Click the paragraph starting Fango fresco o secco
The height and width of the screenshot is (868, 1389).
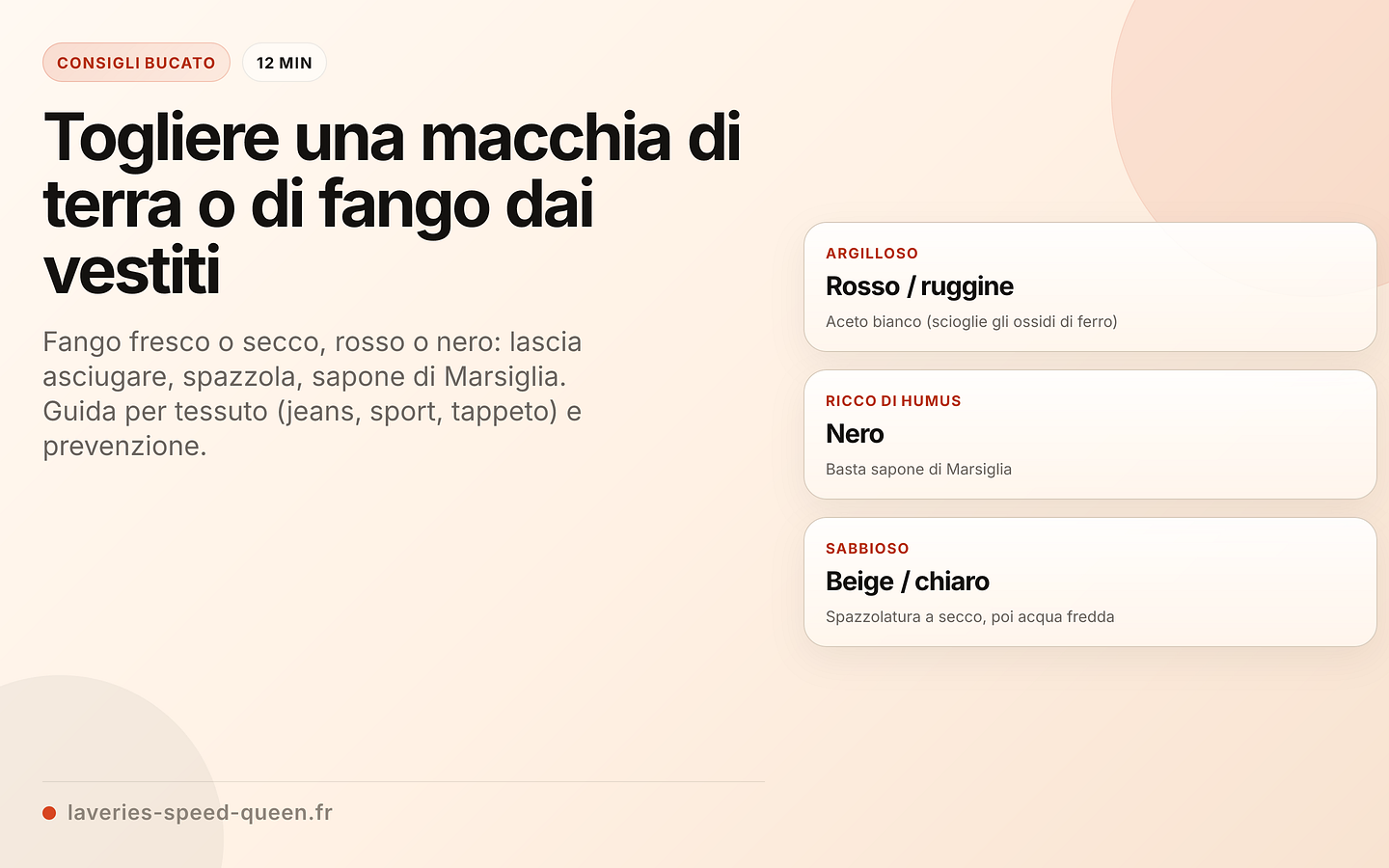pos(313,393)
